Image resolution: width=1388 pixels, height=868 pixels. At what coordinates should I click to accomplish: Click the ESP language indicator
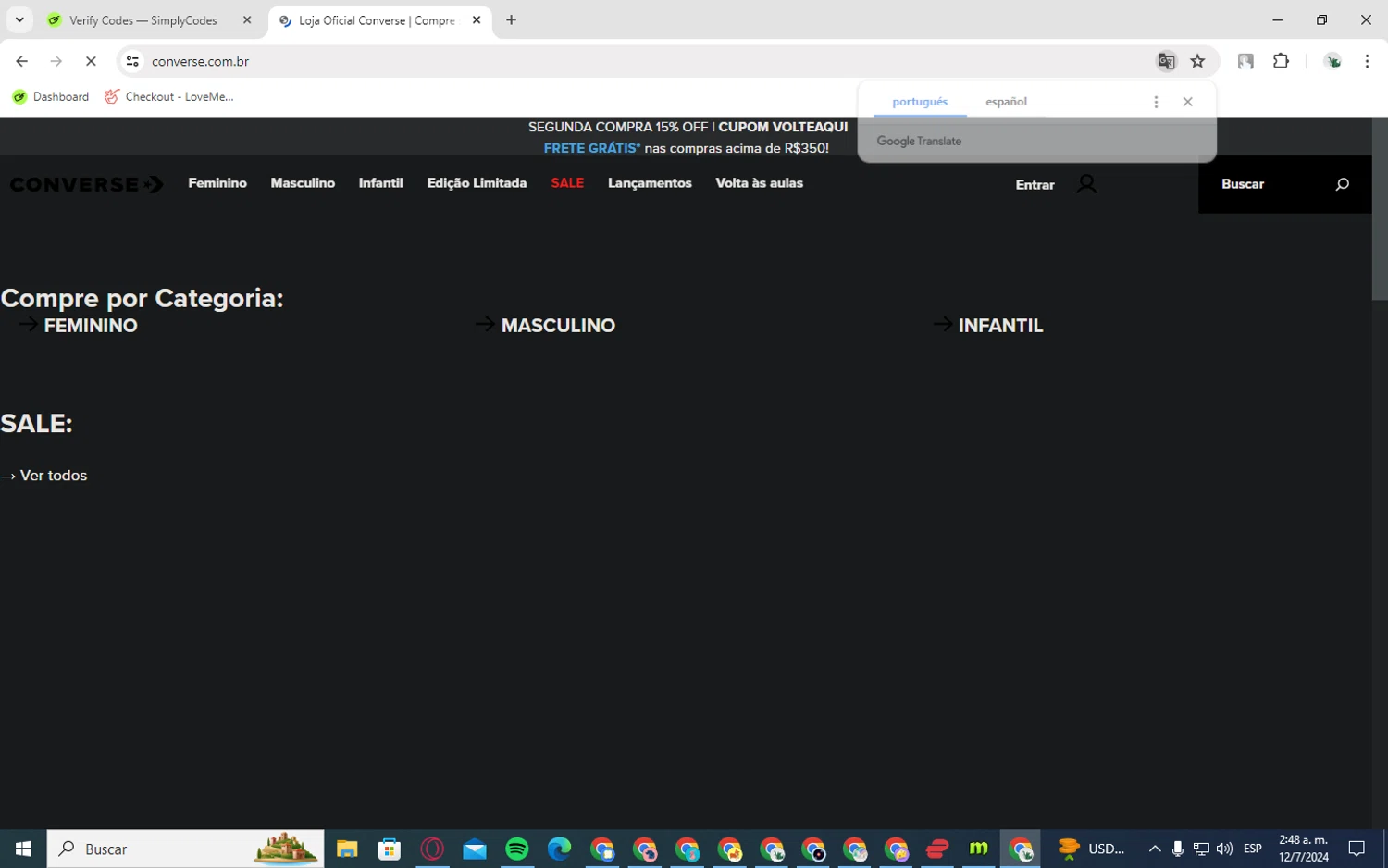1253,849
